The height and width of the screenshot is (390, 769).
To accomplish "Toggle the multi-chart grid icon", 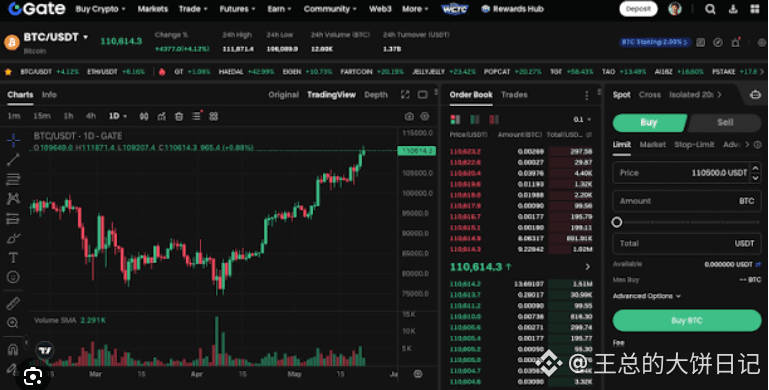I will pyautogui.click(x=213, y=116).
